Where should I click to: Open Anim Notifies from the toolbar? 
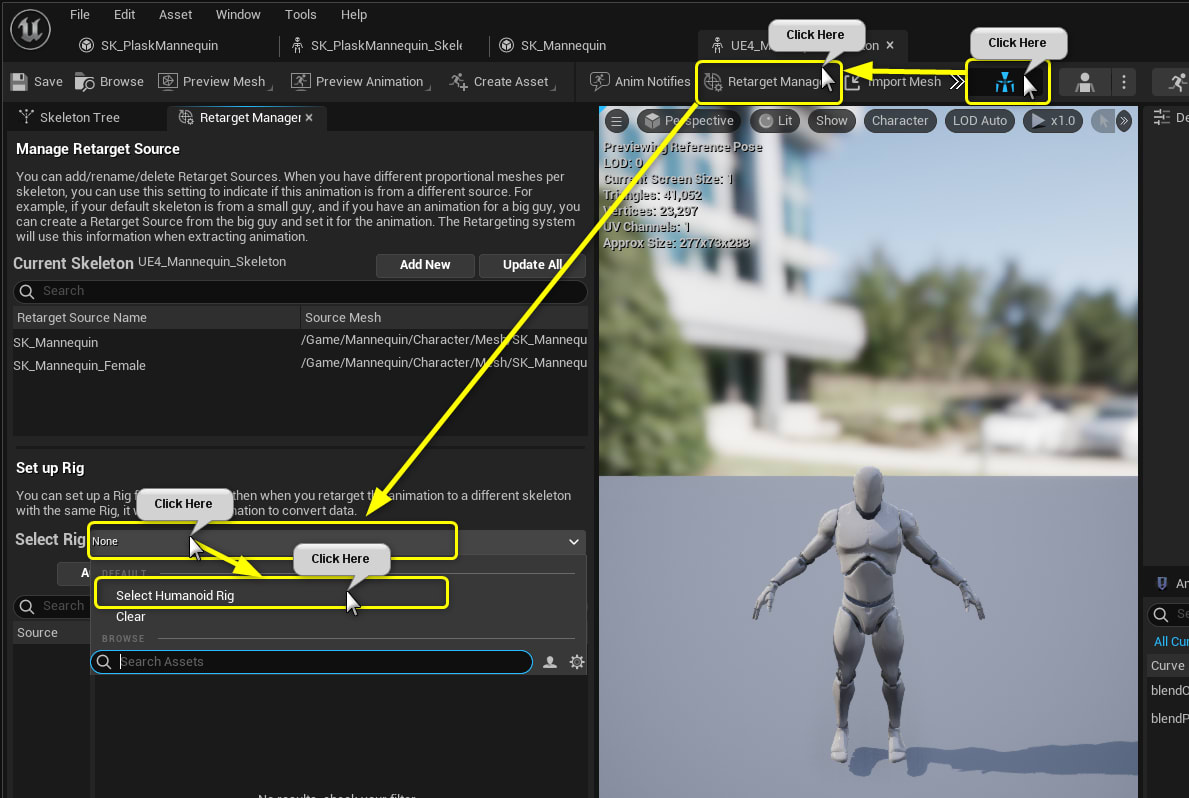pos(641,81)
